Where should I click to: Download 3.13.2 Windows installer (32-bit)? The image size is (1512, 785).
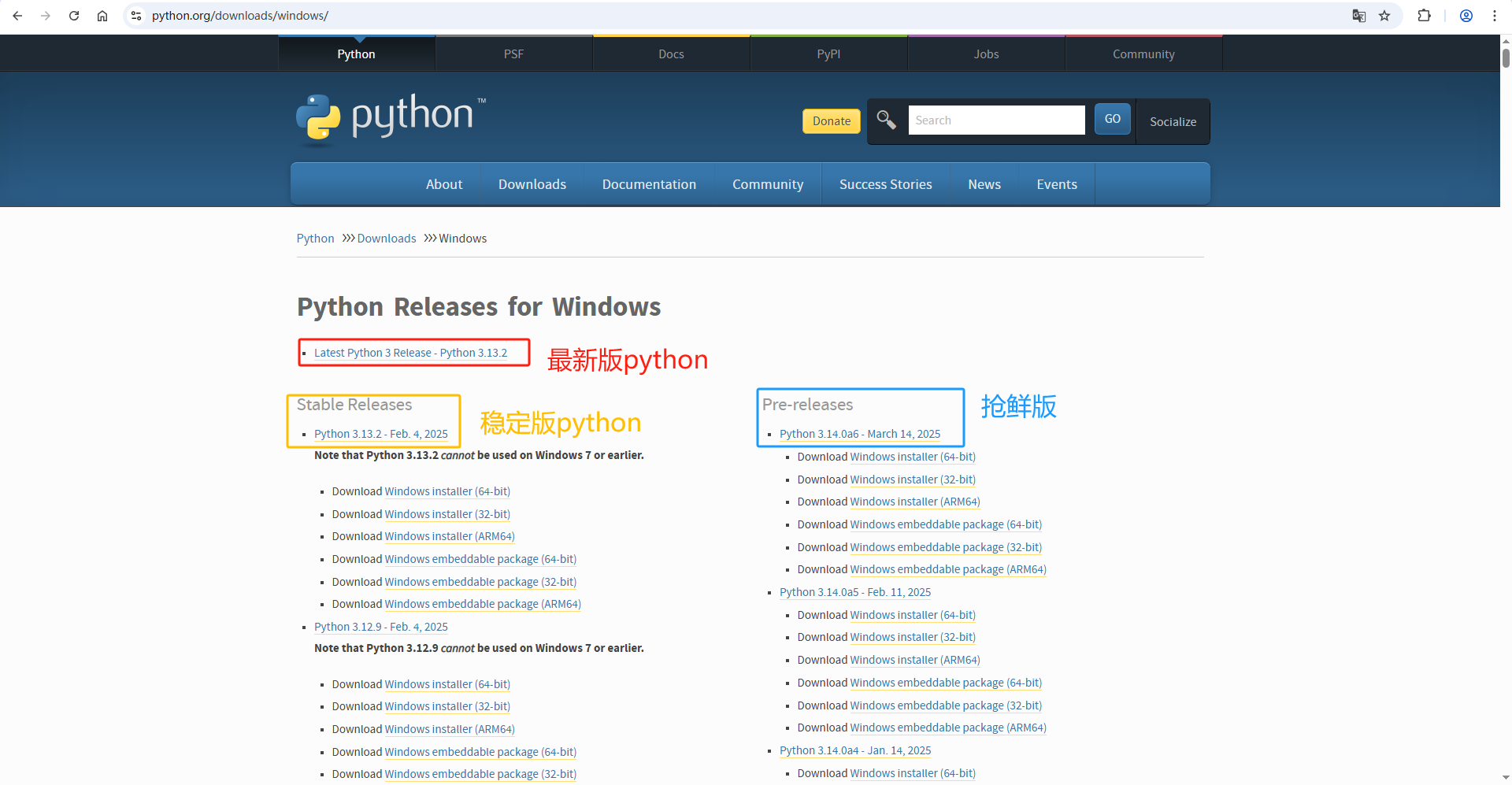[447, 514]
